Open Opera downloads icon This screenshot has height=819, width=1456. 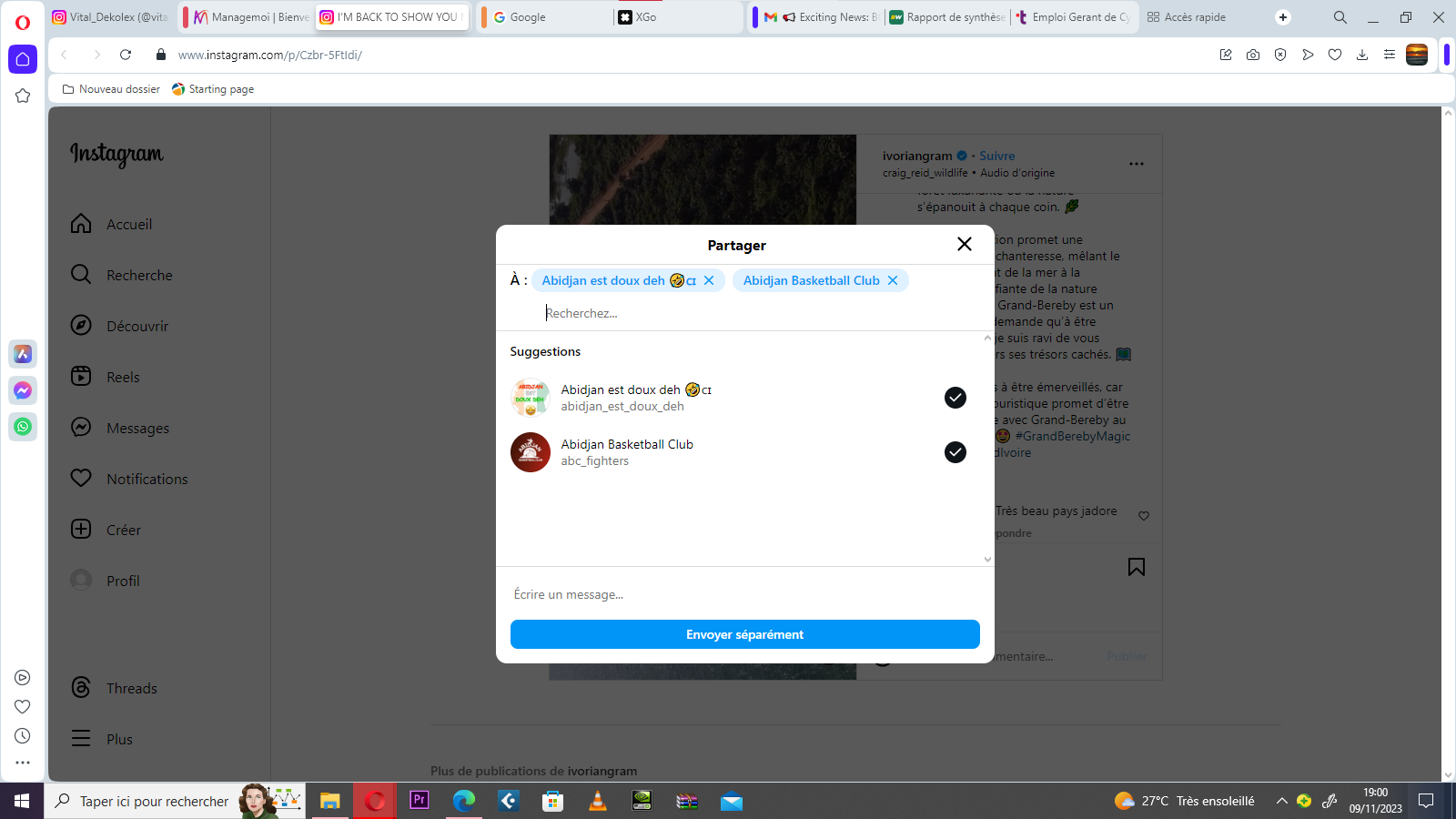[x=1362, y=55]
